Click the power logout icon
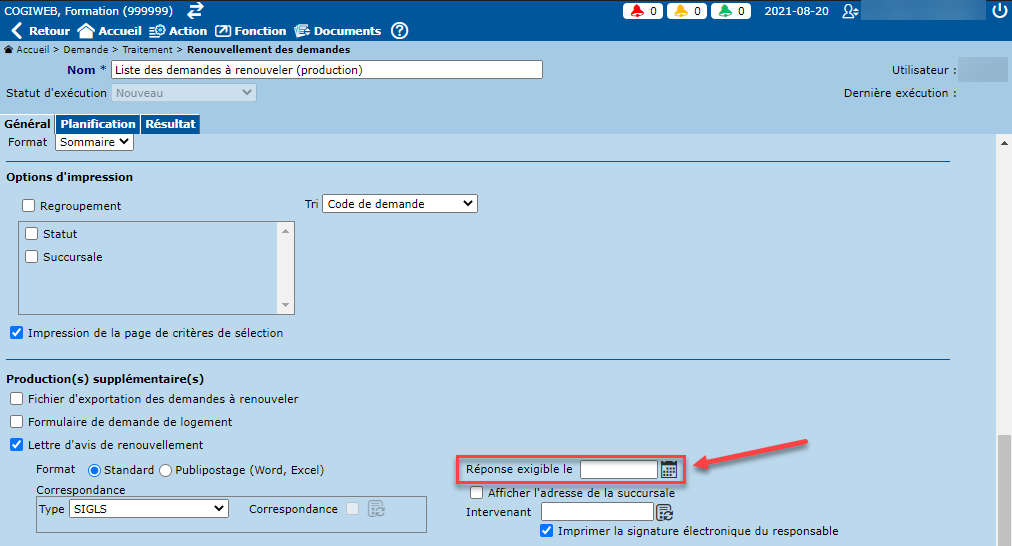 pos(999,11)
